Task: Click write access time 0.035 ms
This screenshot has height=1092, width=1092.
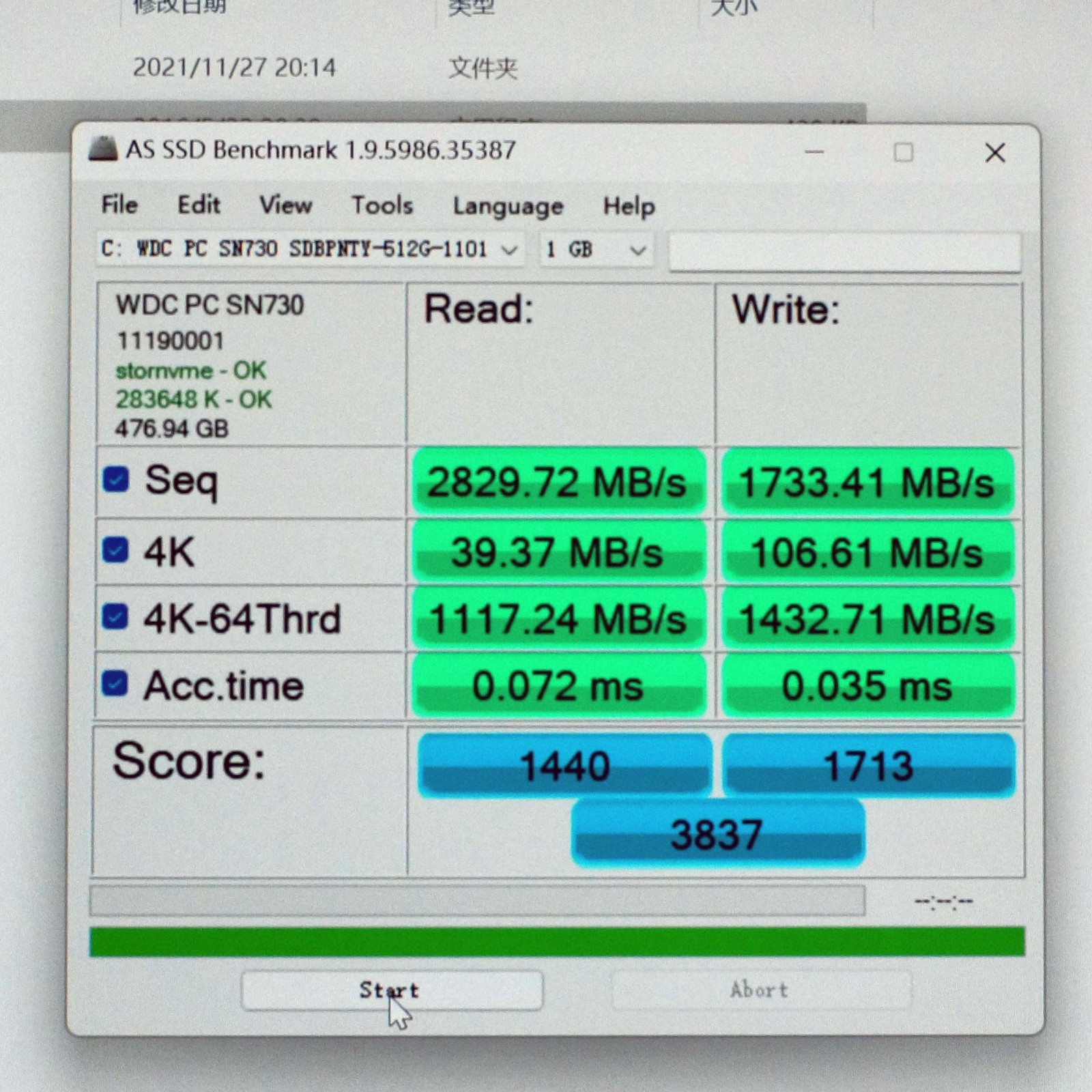Action: point(867,685)
